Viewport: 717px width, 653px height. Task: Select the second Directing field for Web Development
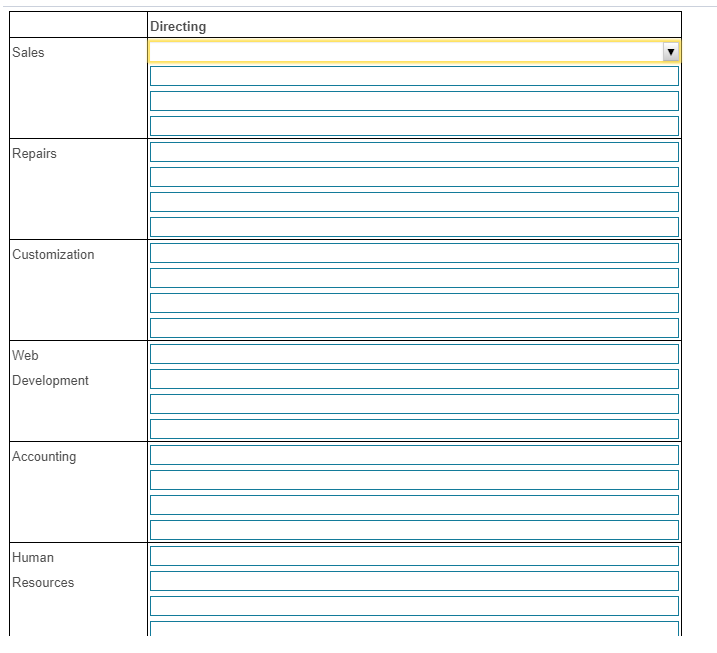tap(414, 379)
